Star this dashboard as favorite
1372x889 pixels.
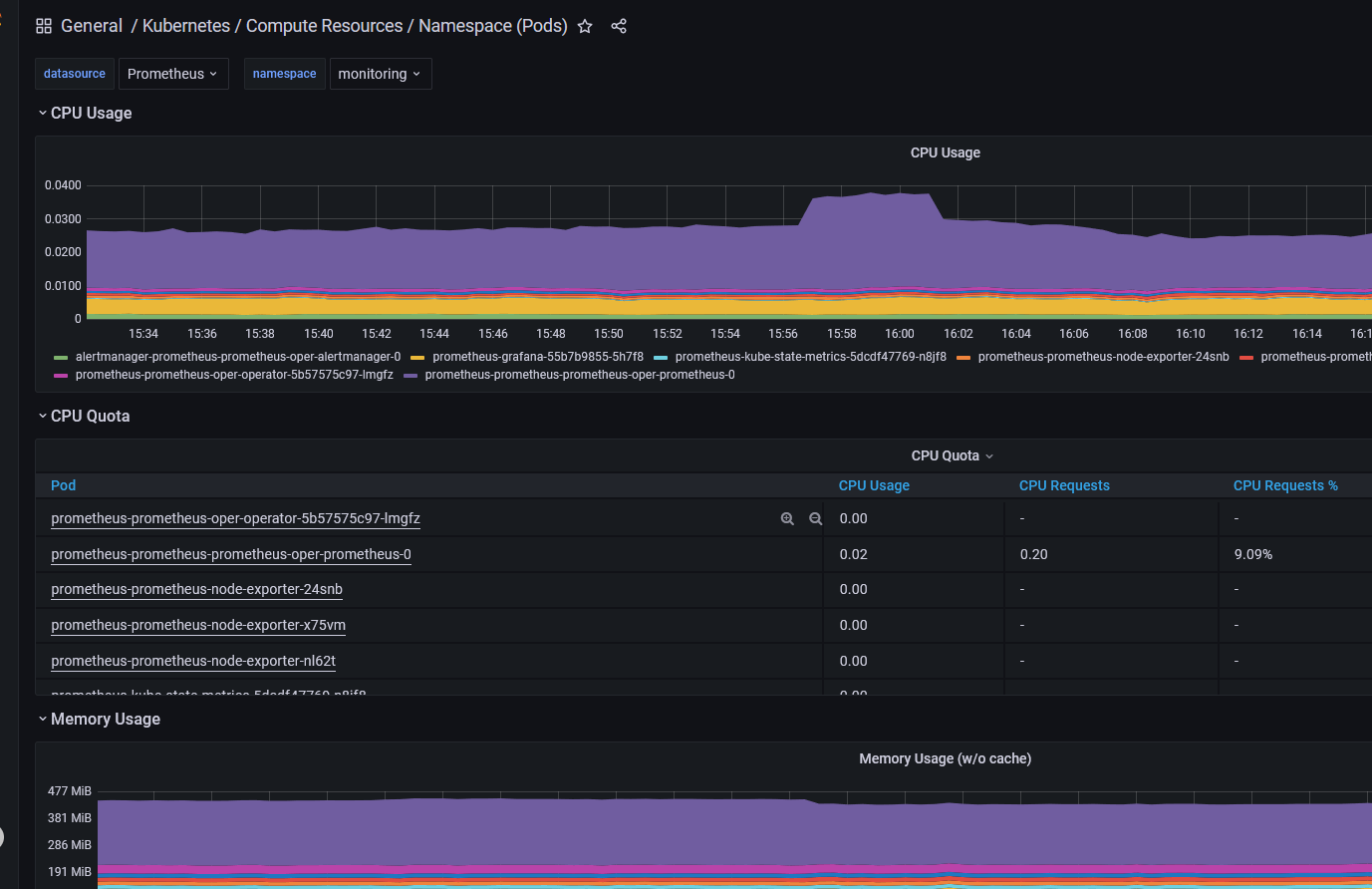click(585, 26)
